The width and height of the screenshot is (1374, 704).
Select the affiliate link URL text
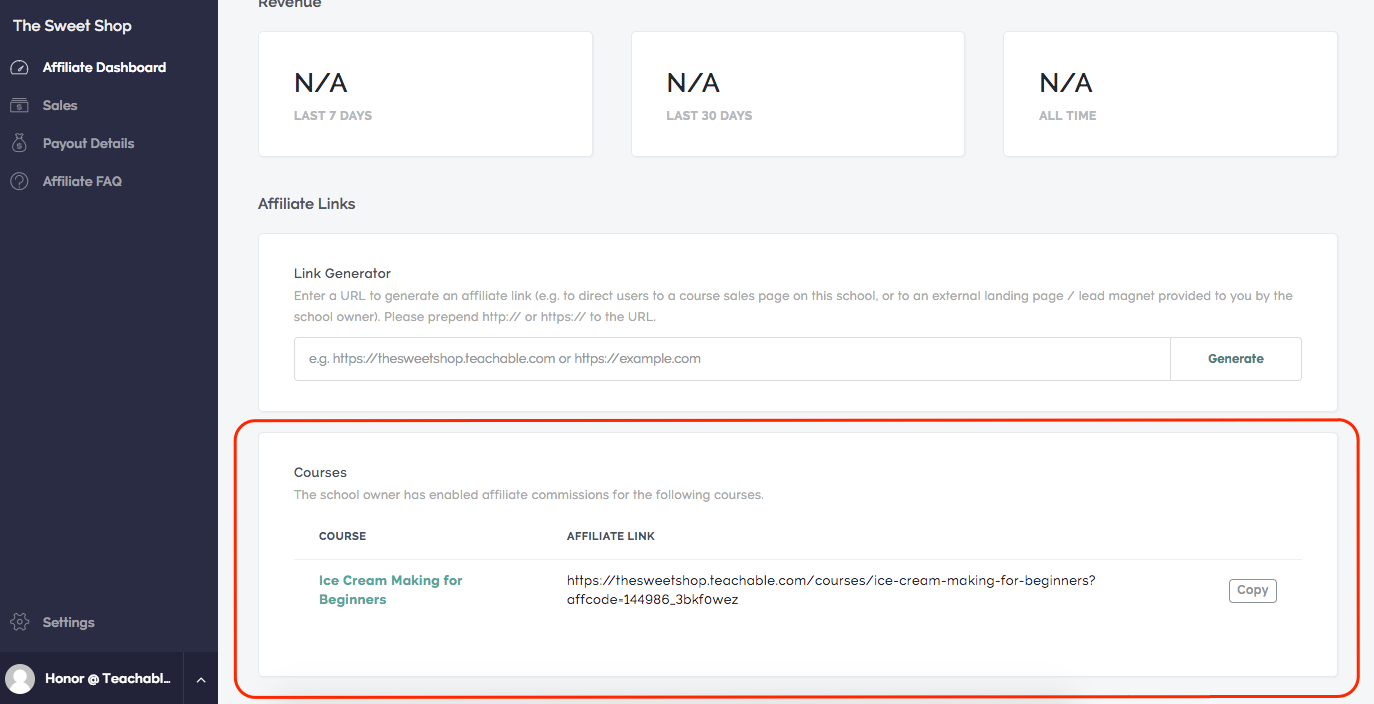coord(831,590)
